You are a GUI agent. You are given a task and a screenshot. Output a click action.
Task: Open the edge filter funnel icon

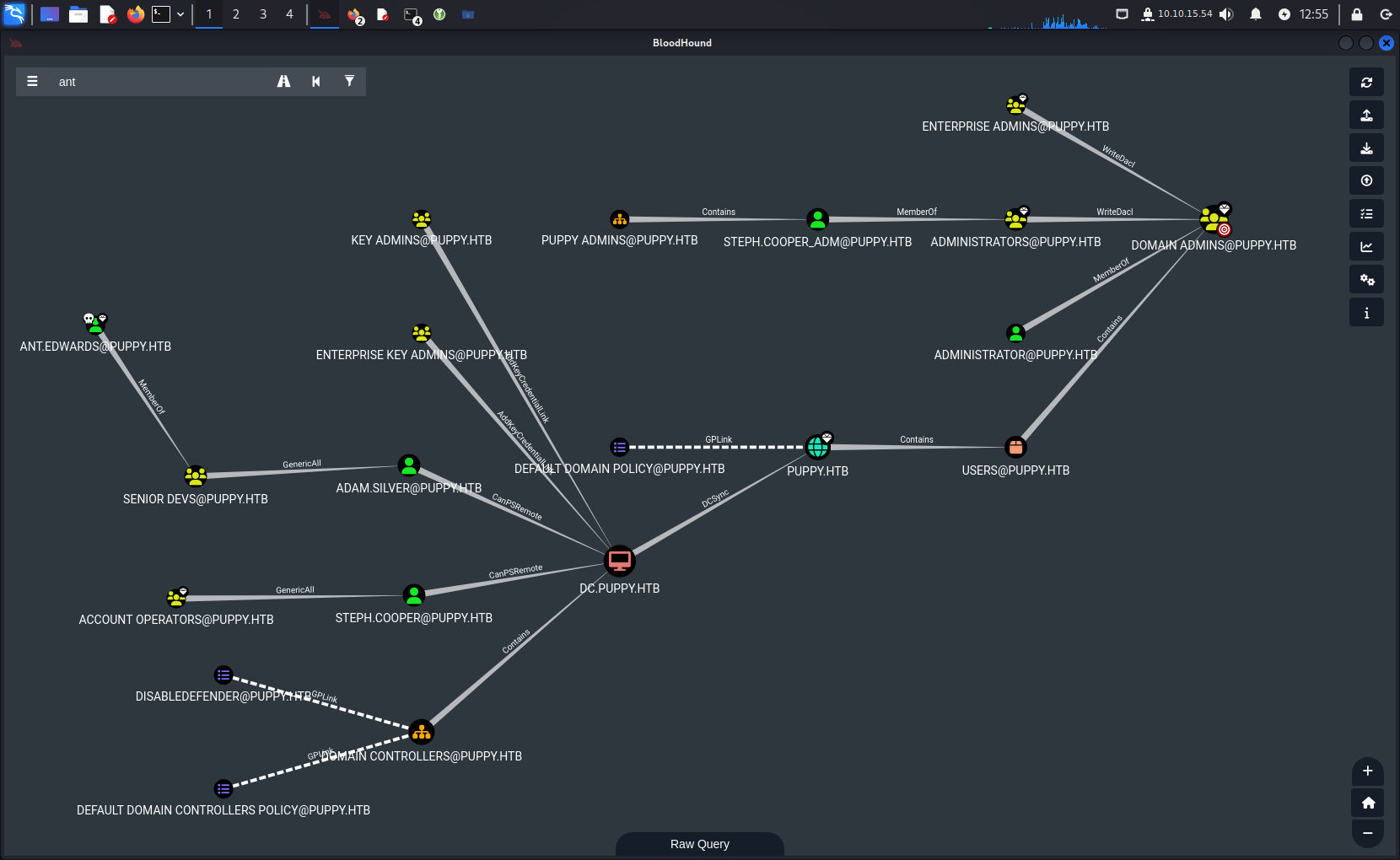click(349, 82)
